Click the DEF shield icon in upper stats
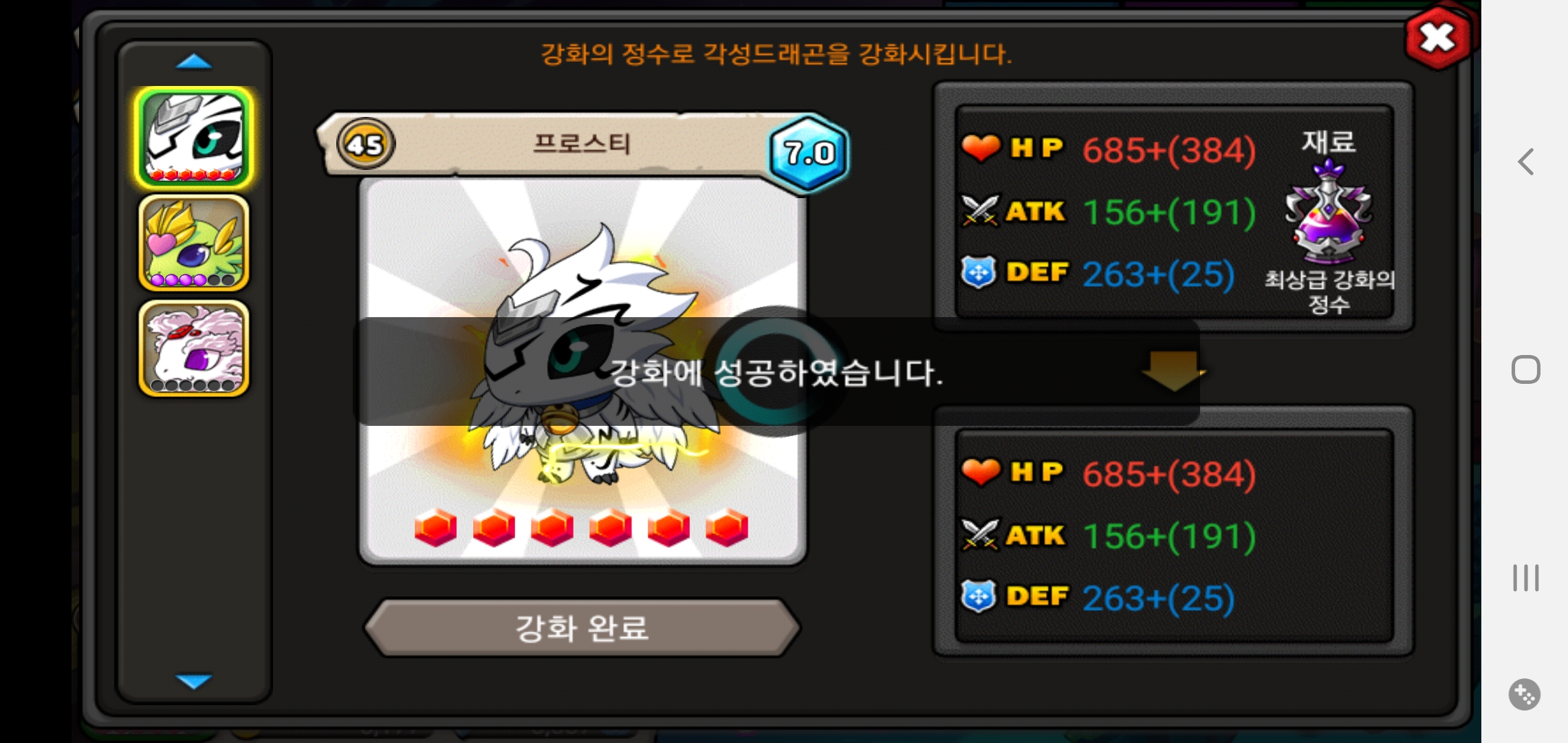1568x743 pixels. 979,272
